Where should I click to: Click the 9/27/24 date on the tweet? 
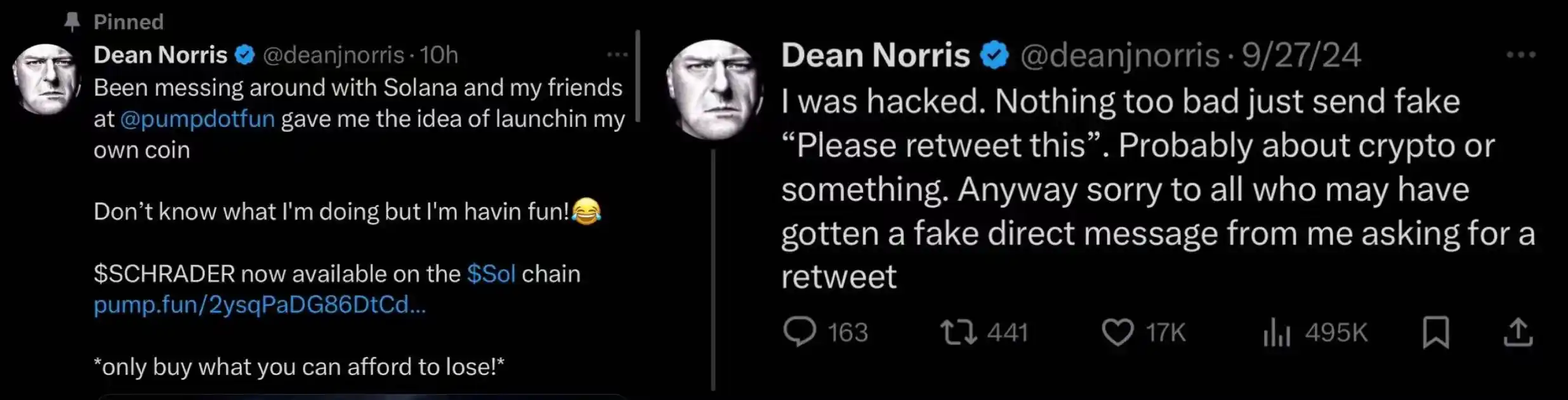1301,55
